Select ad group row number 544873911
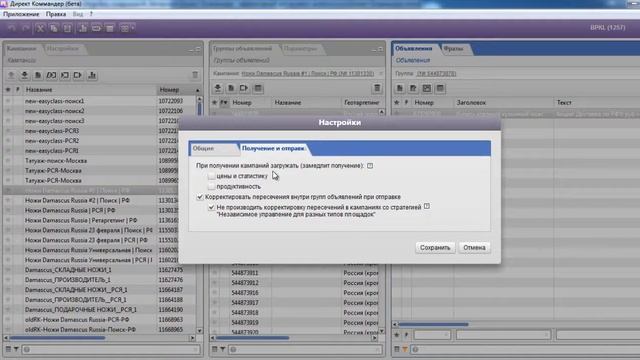Viewport: 640px width, 360px height. point(295,273)
